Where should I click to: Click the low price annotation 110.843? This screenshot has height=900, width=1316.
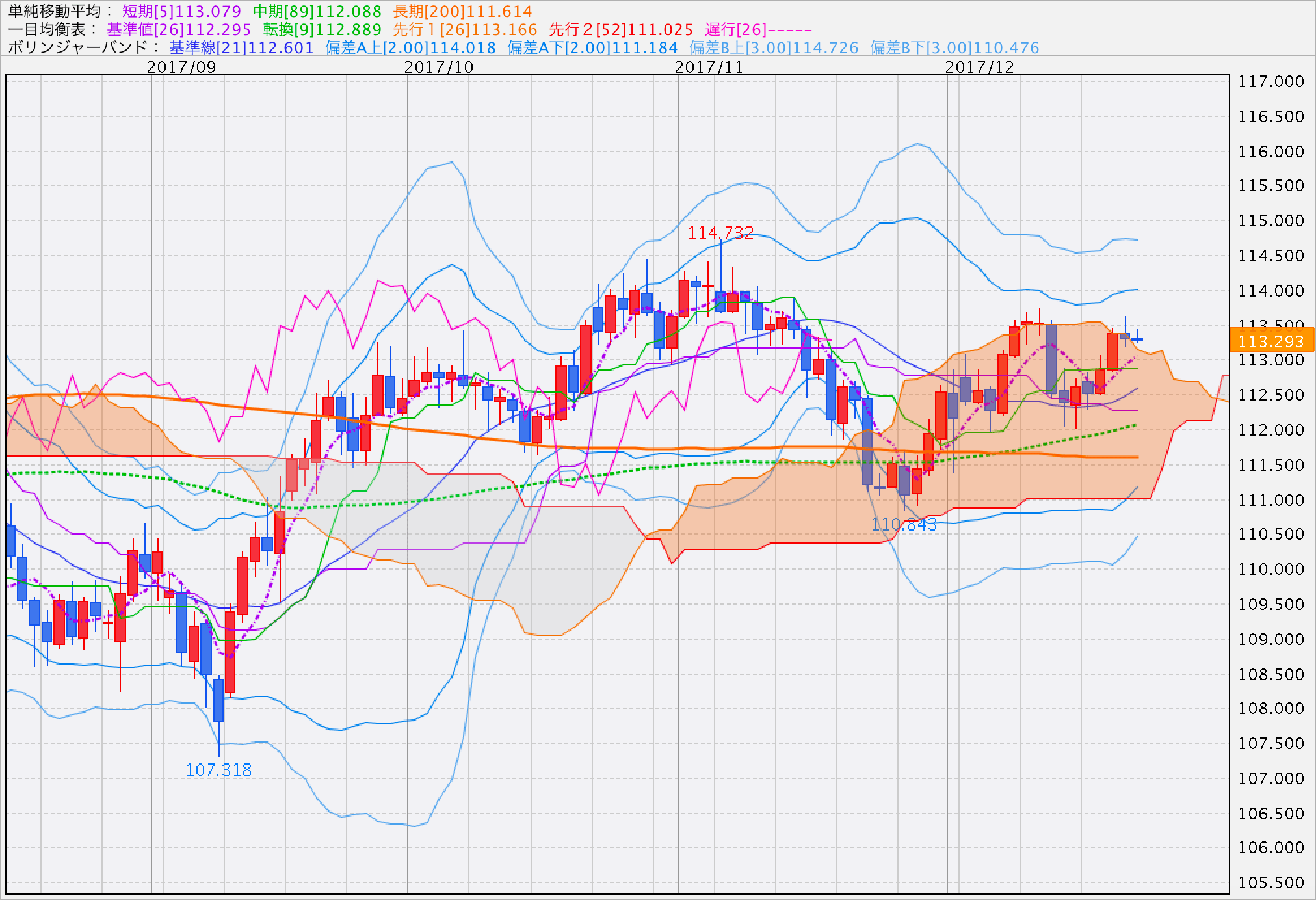[x=904, y=525]
